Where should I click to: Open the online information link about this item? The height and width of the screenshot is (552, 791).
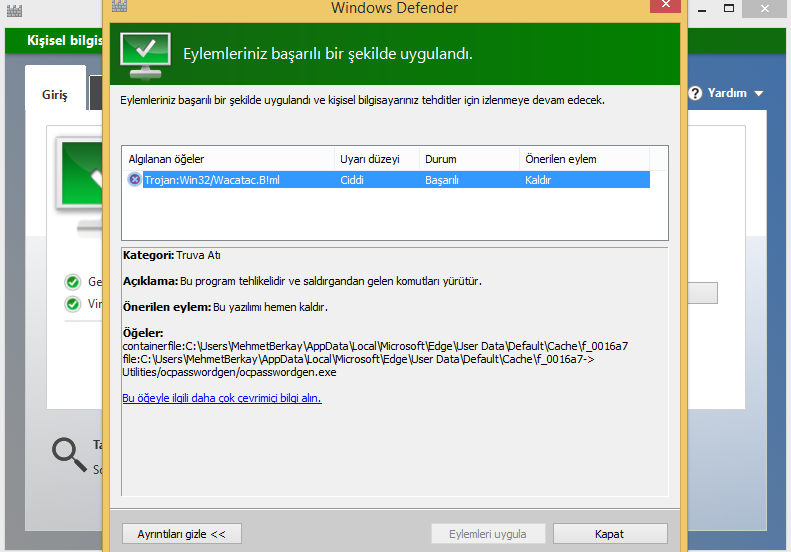222,398
